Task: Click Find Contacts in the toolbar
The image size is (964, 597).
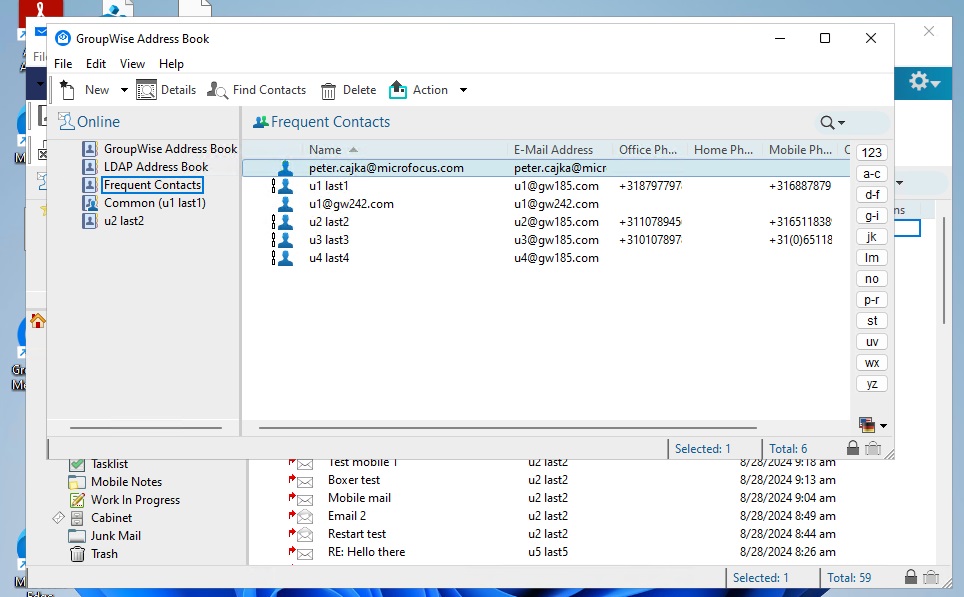Action: click(256, 90)
